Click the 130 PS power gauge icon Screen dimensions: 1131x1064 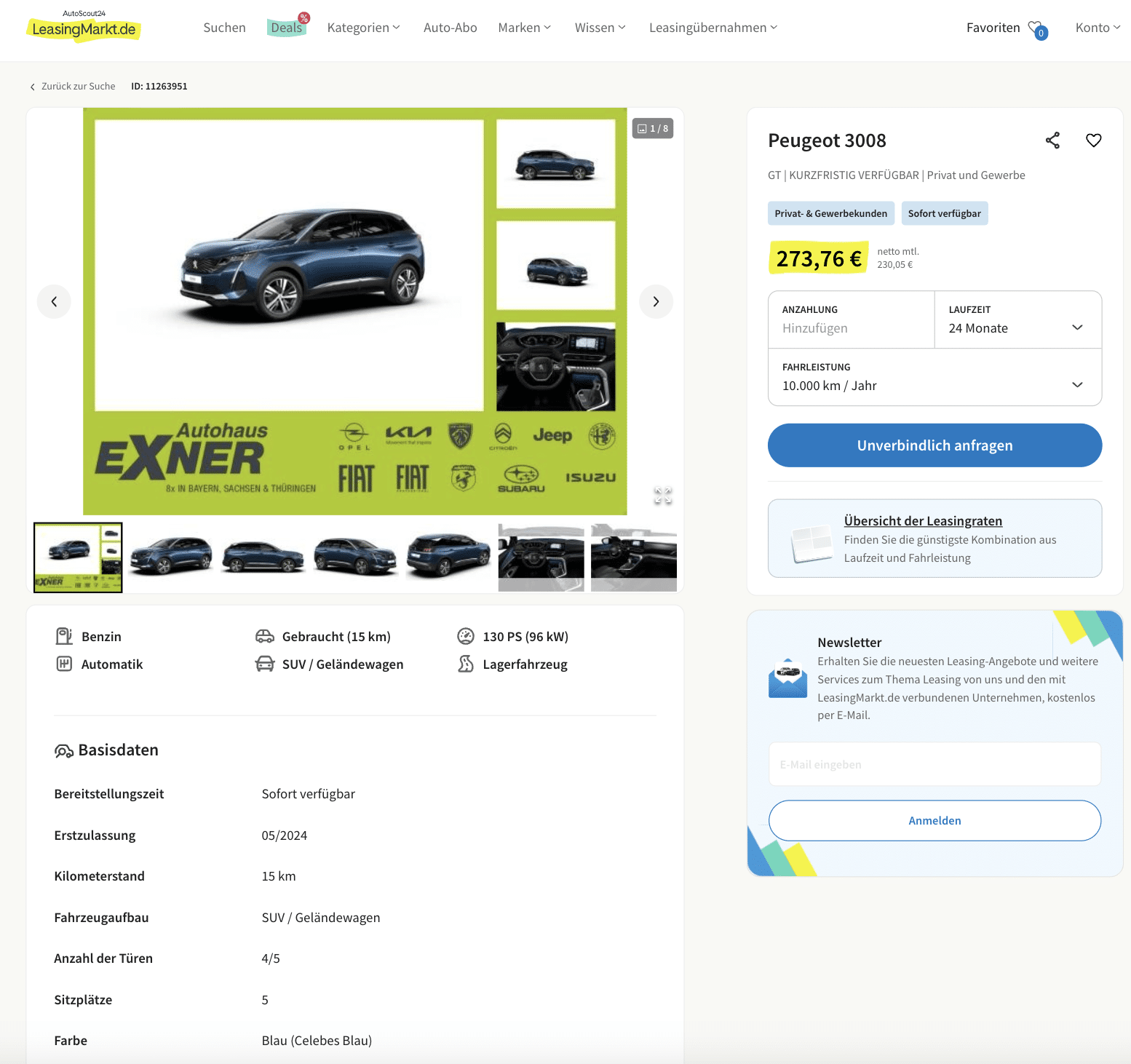point(466,636)
